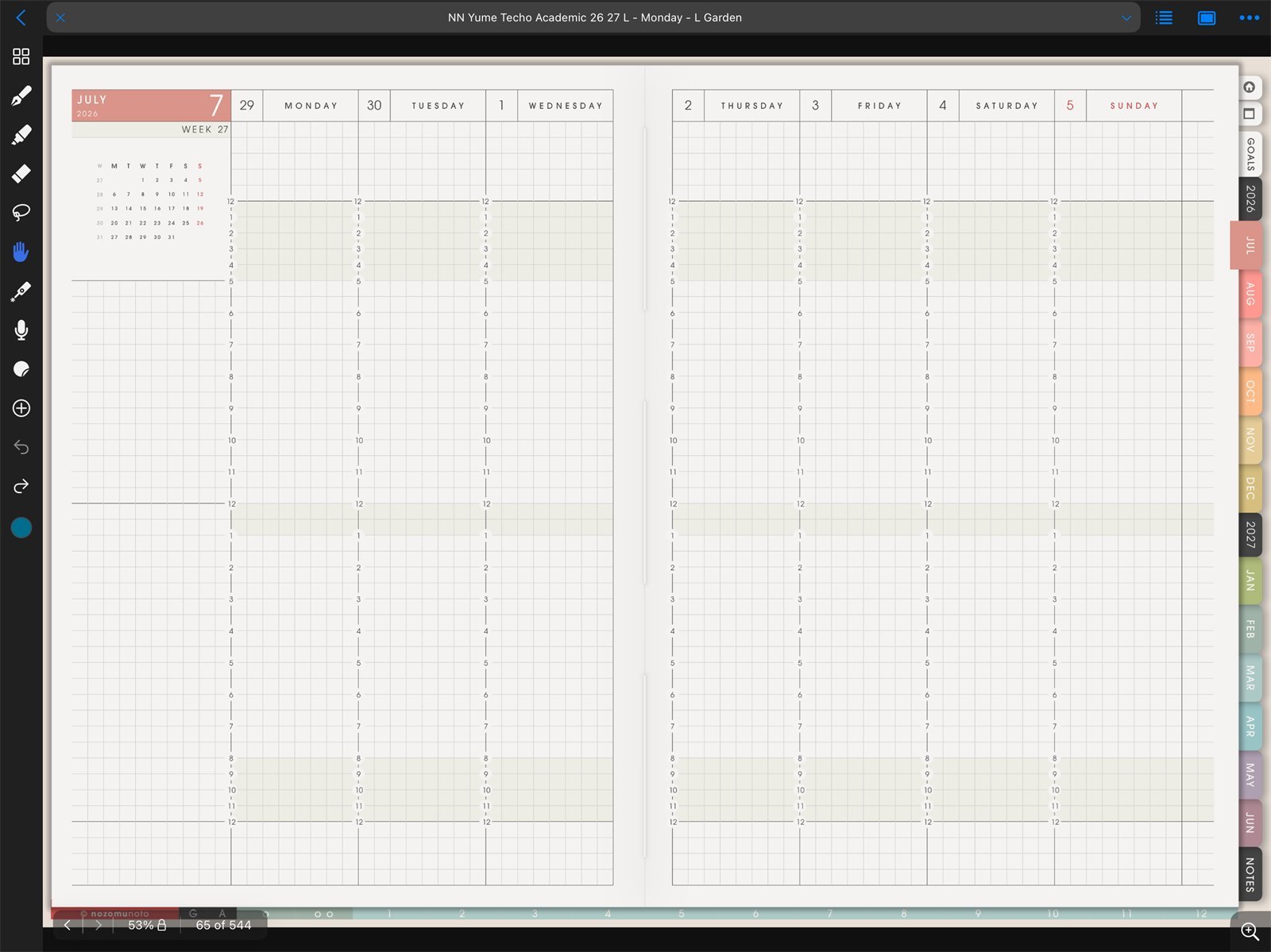
Task: Open the GOALS side tab
Action: tap(1250, 153)
